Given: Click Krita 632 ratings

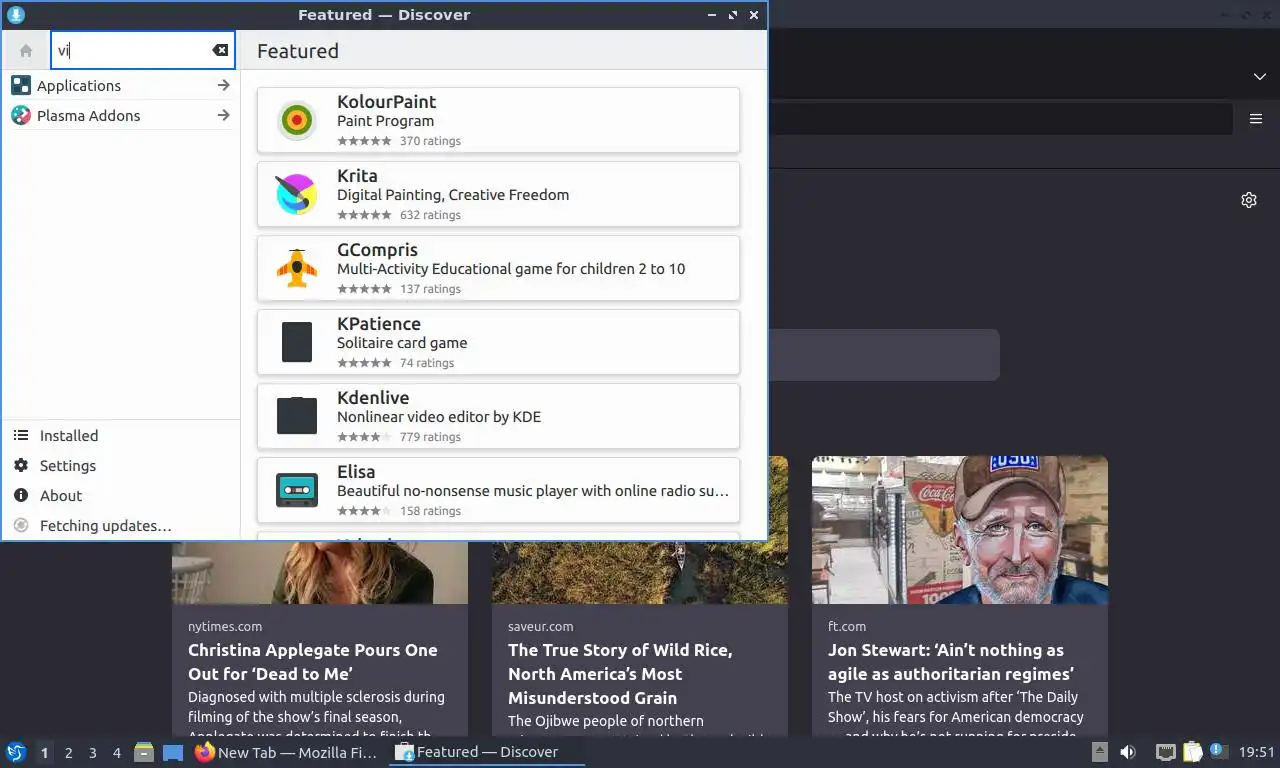Looking at the screenshot, I should tap(430, 215).
